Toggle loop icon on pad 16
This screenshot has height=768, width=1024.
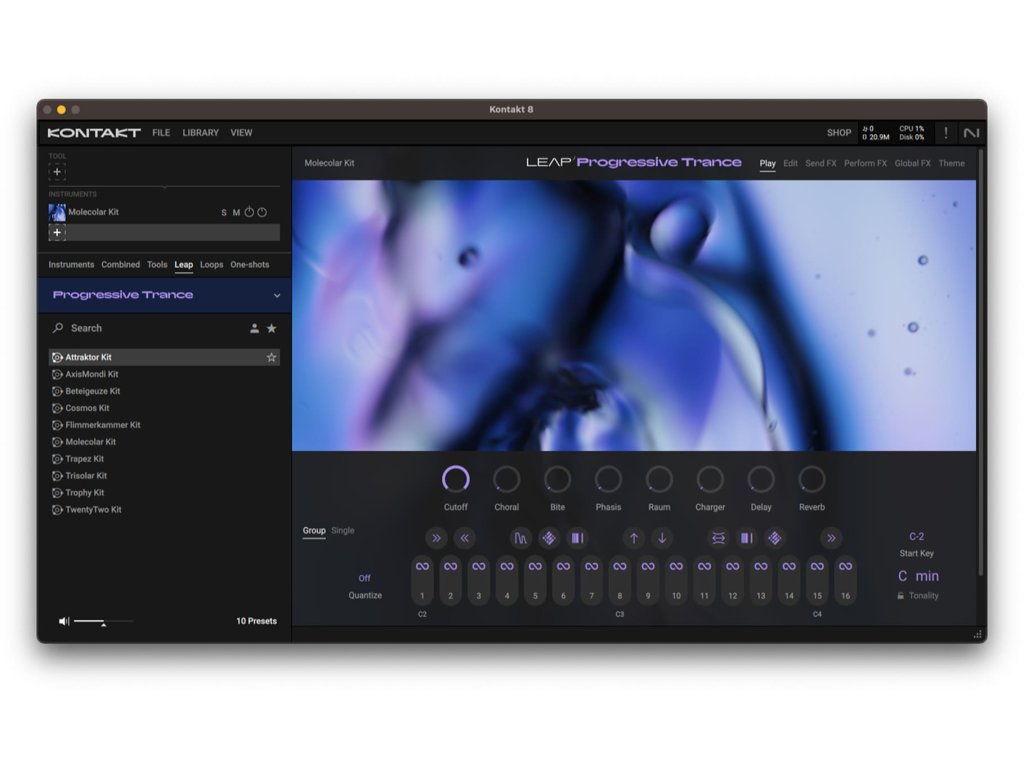point(845,566)
